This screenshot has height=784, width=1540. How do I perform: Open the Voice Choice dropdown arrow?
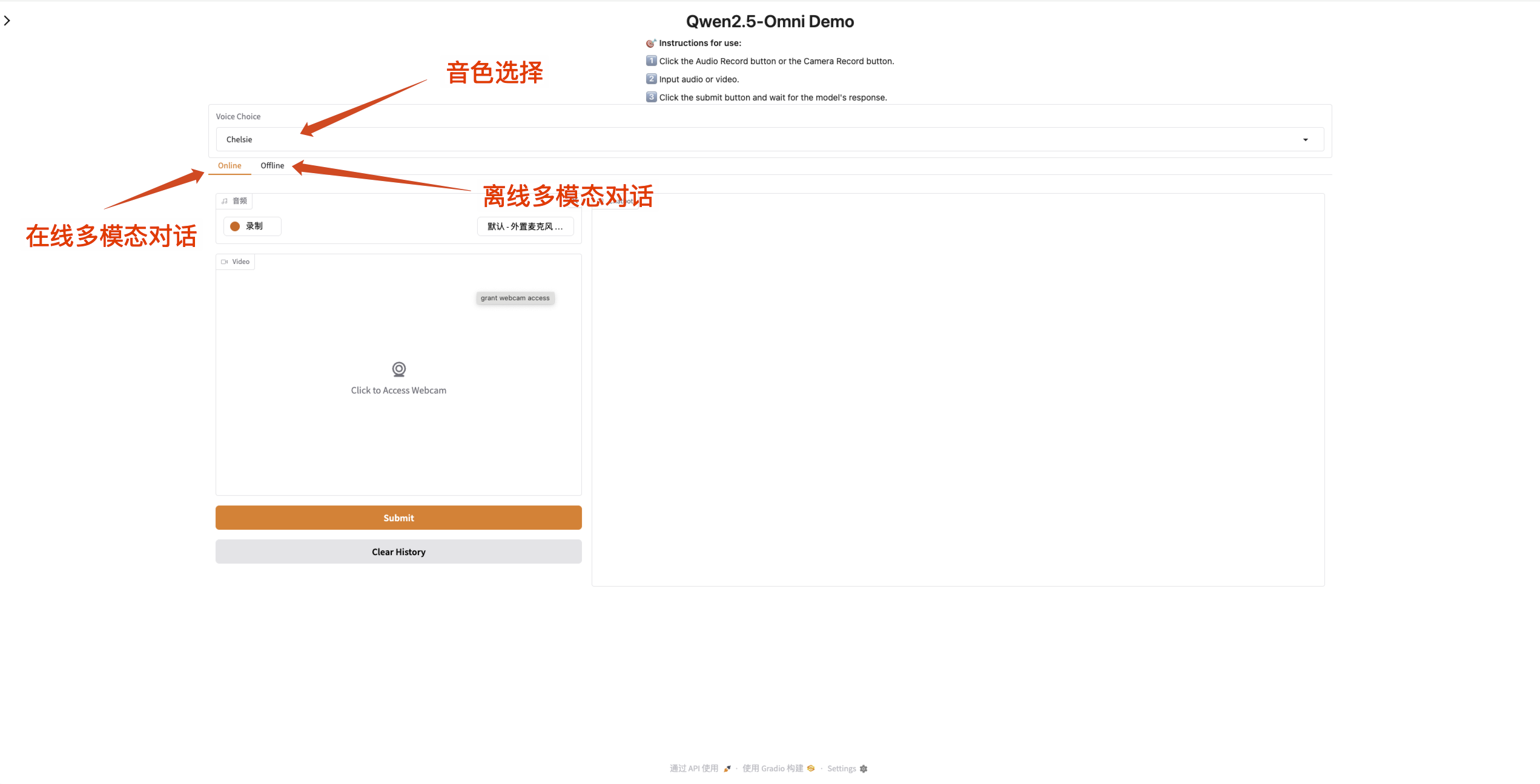1305,140
